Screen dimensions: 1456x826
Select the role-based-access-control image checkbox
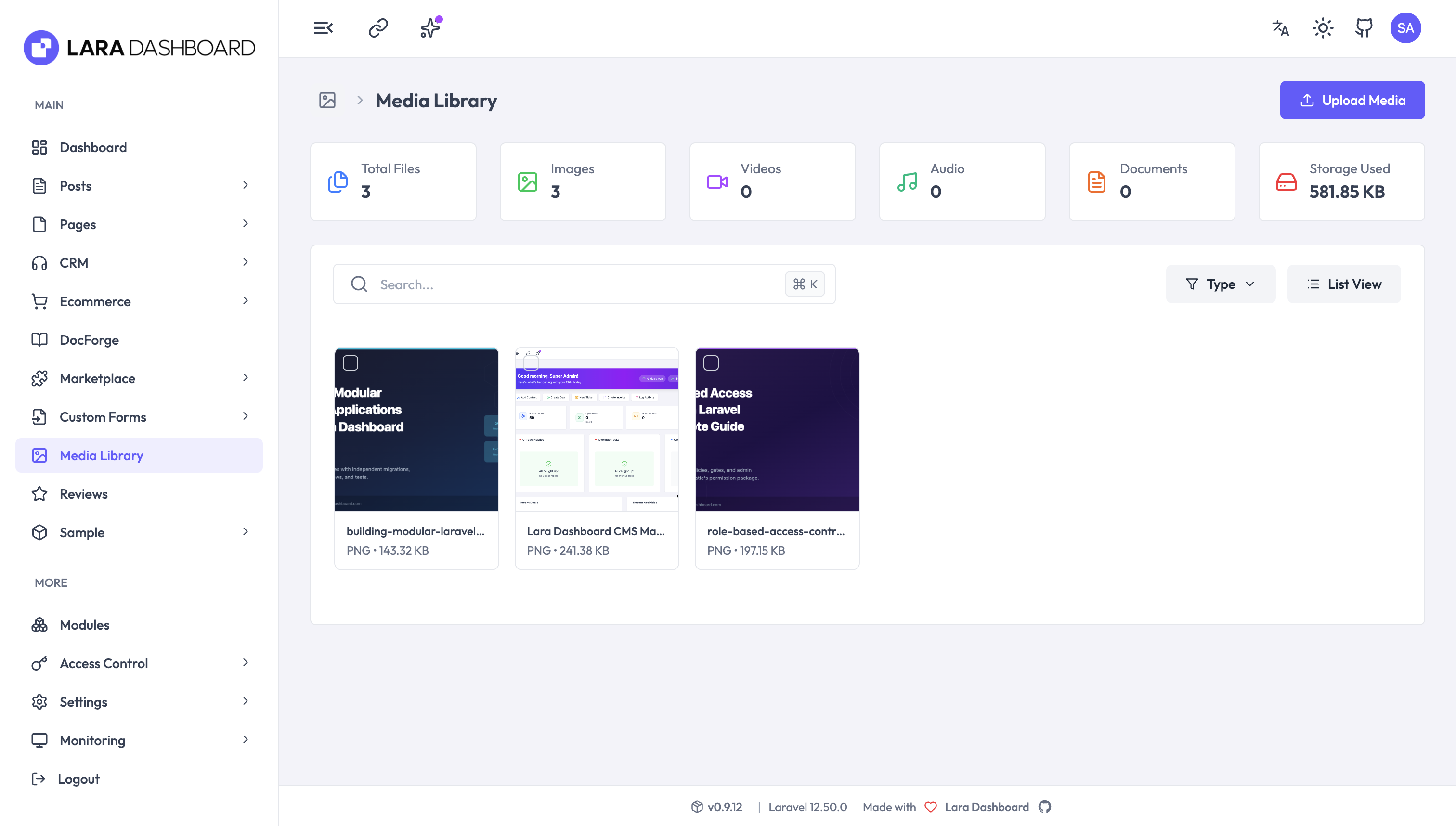coord(711,362)
